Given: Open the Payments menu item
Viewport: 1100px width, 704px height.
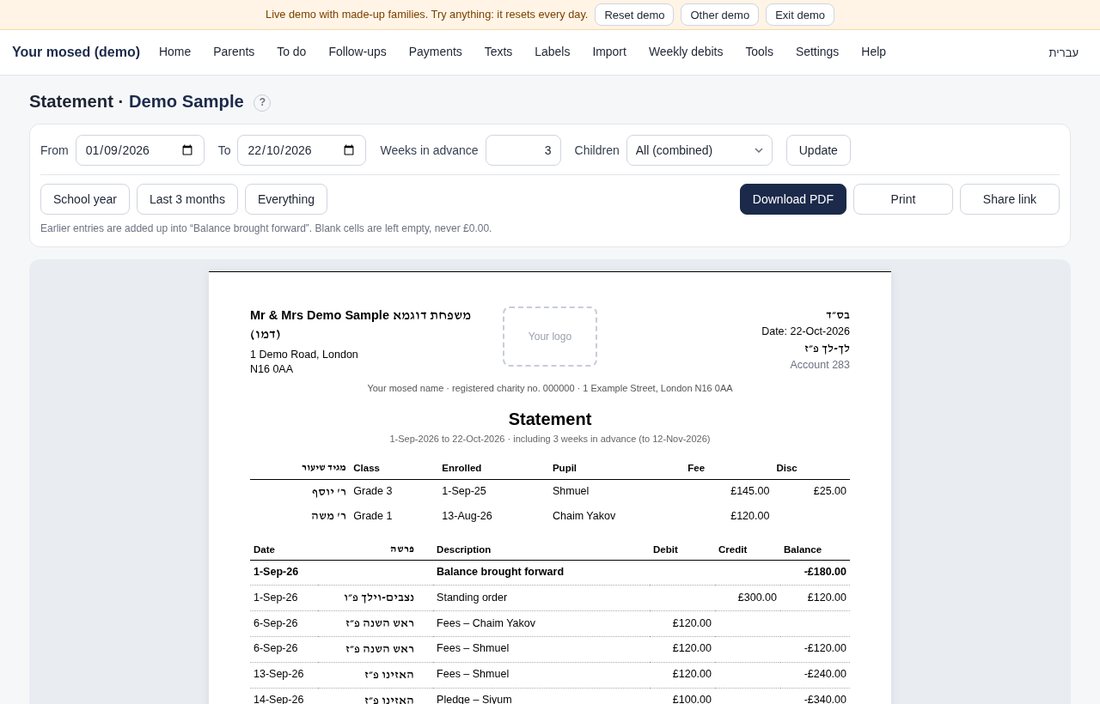Looking at the screenshot, I should [435, 52].
